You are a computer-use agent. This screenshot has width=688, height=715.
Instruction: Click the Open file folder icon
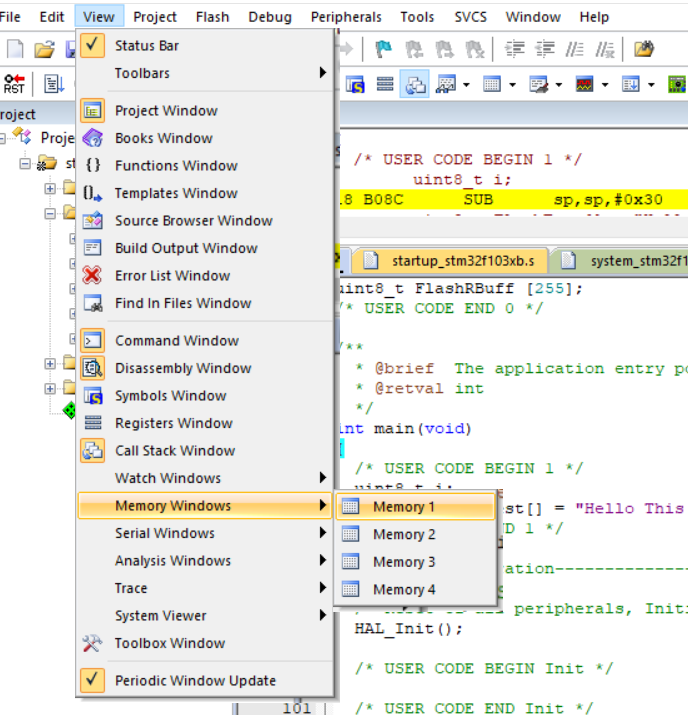[x=44, y=49]
